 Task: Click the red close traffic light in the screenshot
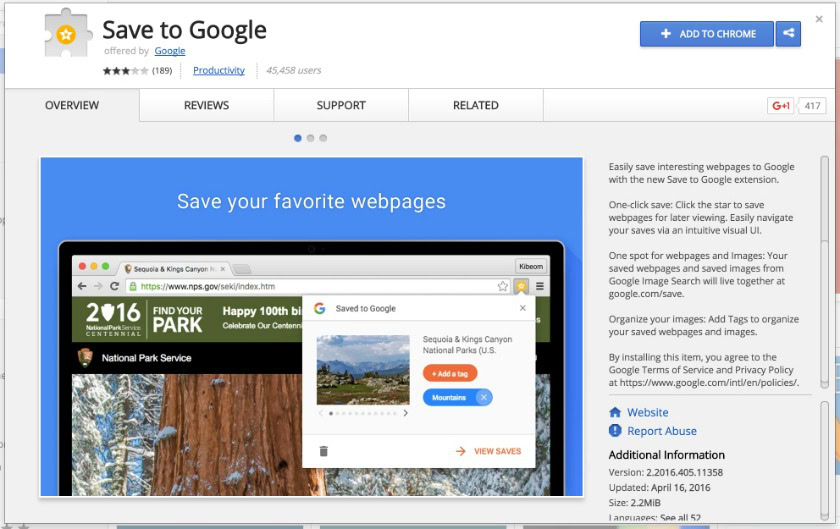click(x=82, y=266)
